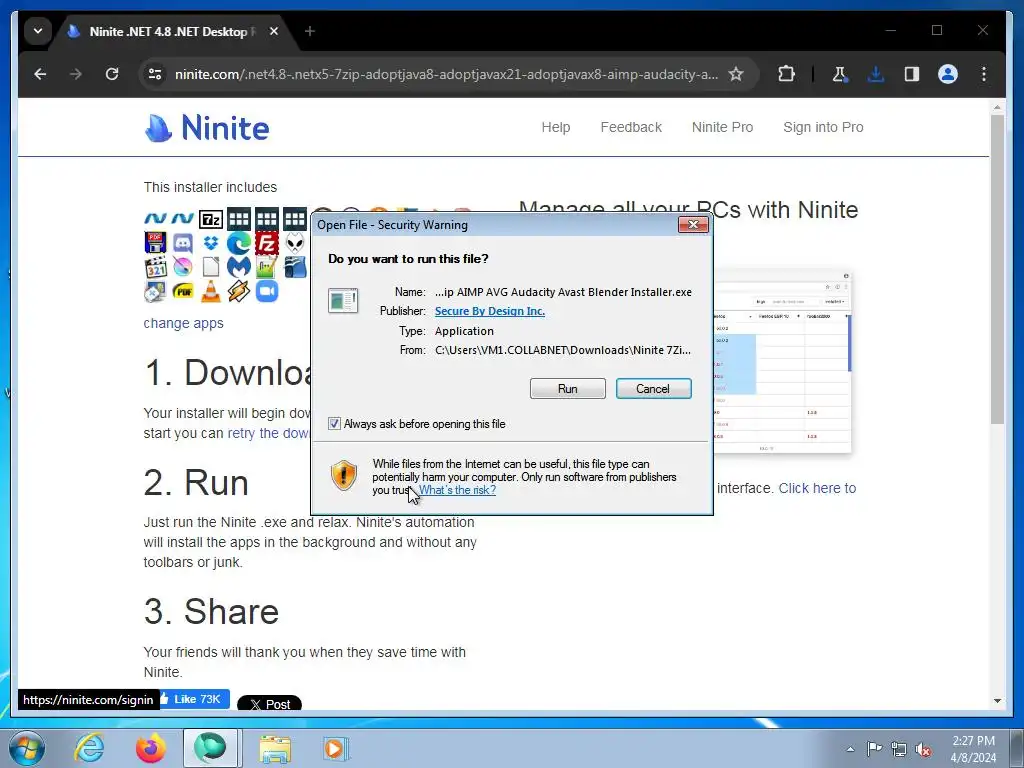The image size is (1024, 768).
Task: Open Sign into Pro
Action: pyautogui.click(x=823, y=127)
